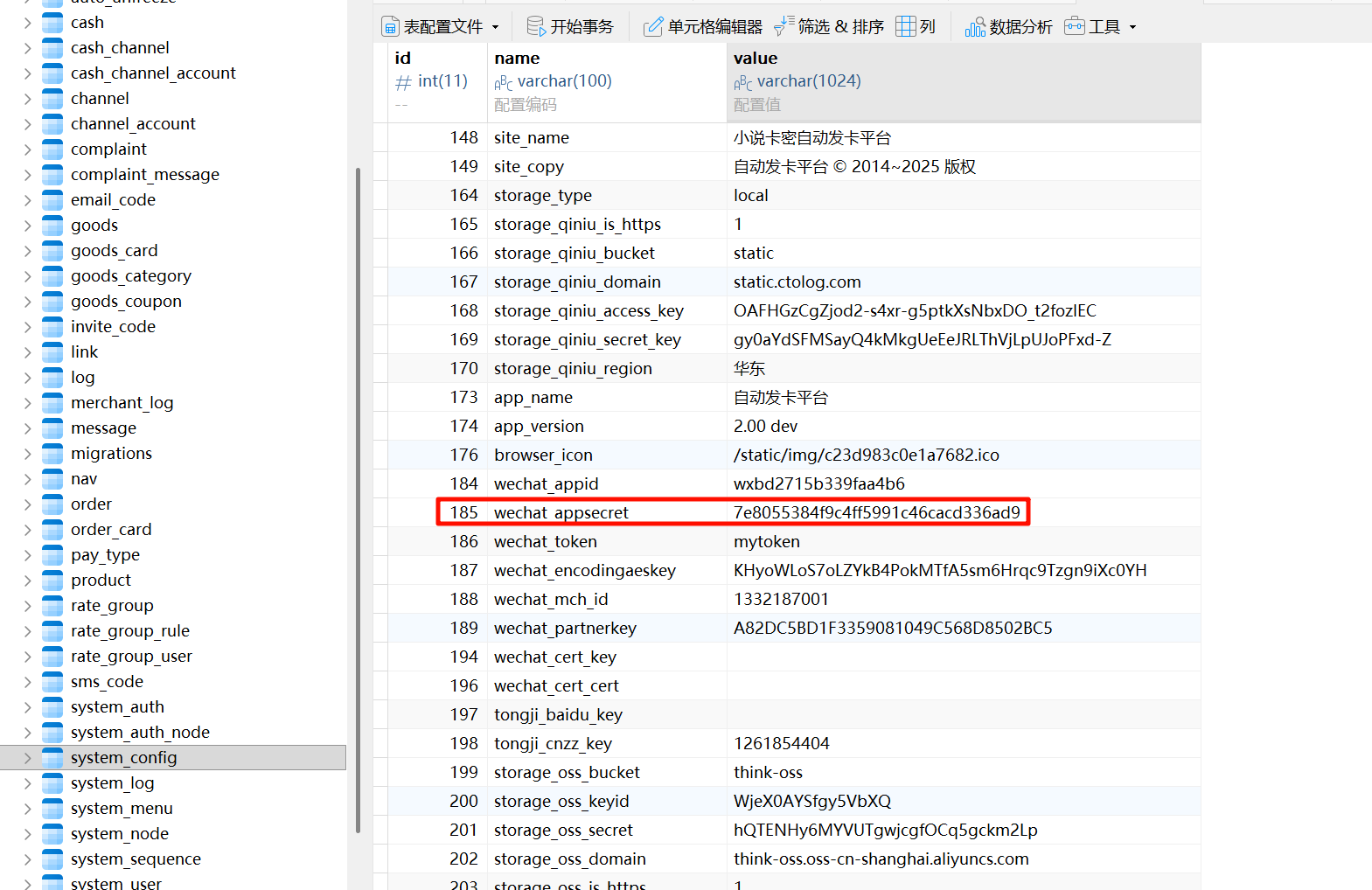The width and height of the screenshot is (1372, 890).
Task: Click the goods_card table icon
Action: pos(53,251)
